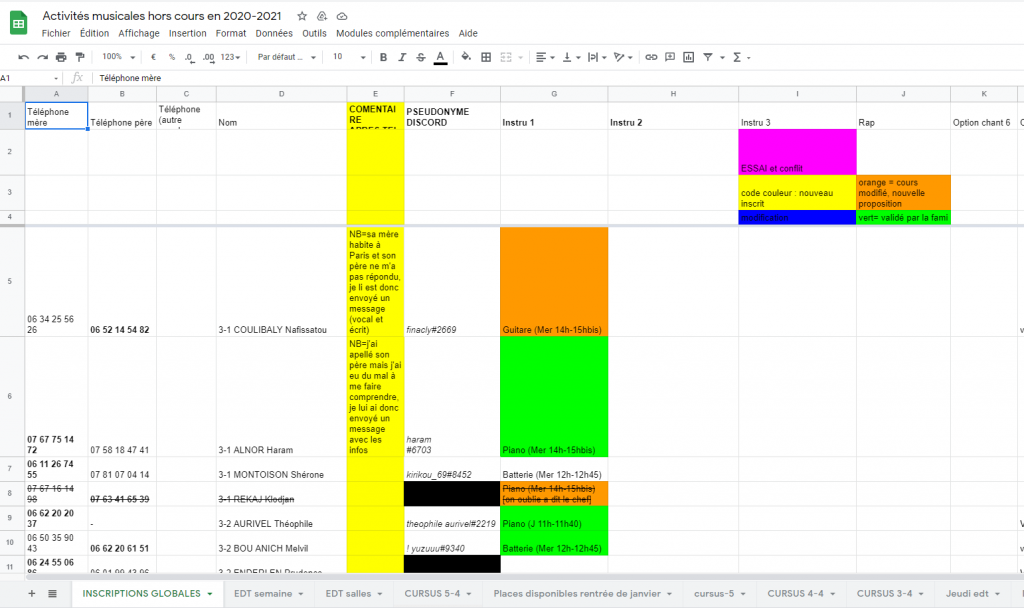Click the print icon

click(x=61, y=57)
